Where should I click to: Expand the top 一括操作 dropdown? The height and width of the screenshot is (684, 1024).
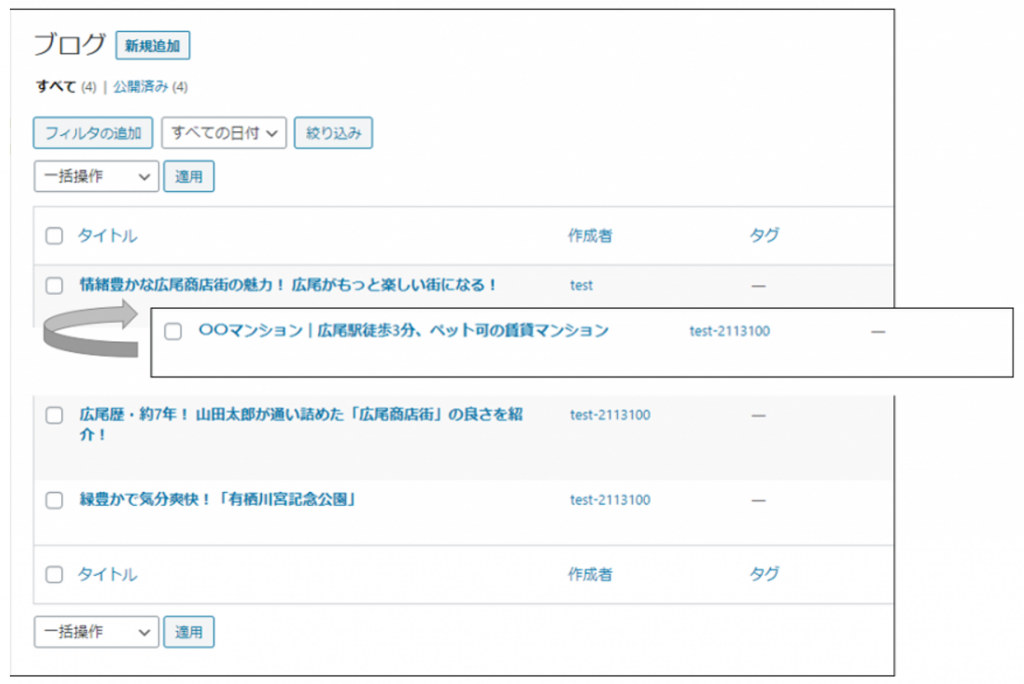tap(96, 176)
